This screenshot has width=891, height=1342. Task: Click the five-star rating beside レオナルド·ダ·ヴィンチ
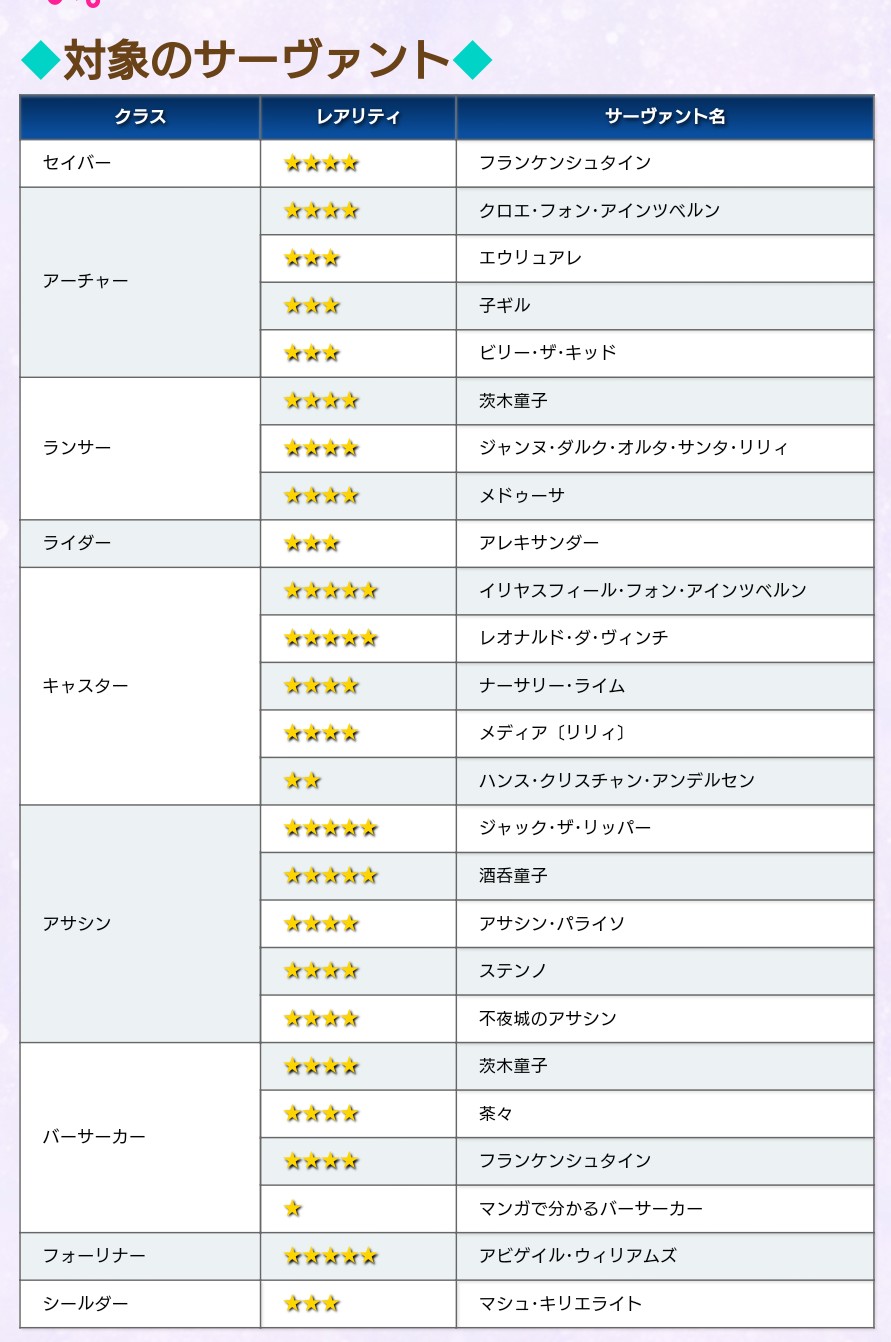point(330,638)
